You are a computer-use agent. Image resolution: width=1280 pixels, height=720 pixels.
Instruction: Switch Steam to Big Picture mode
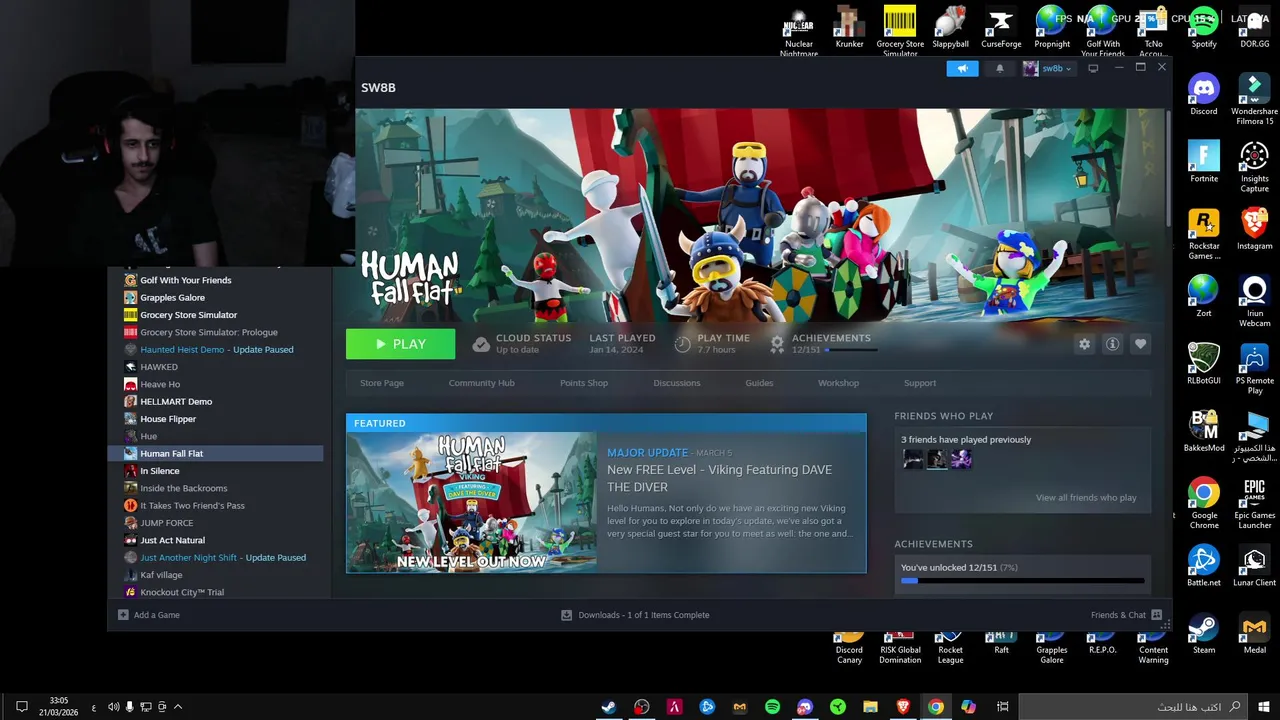(1093, 68)
